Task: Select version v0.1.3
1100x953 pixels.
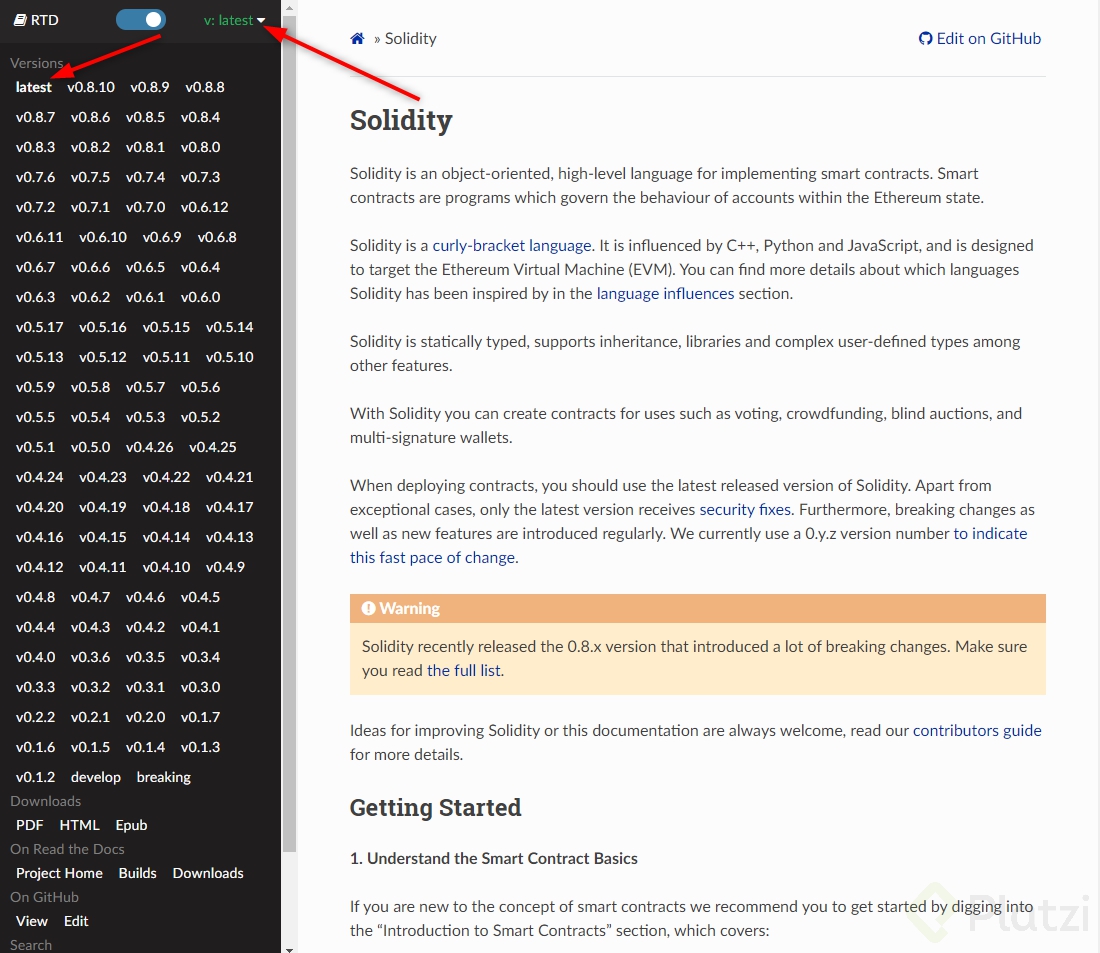Action: pos(200,747)
